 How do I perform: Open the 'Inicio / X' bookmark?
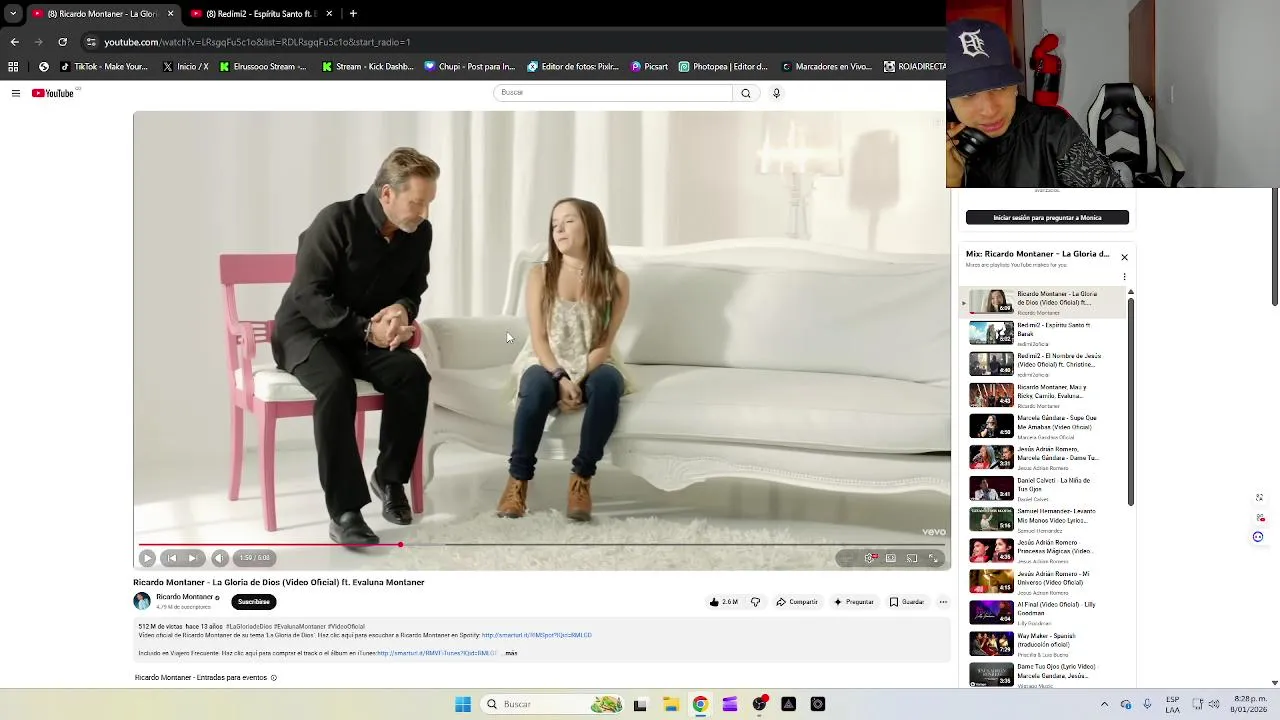[x=185, y=67]
